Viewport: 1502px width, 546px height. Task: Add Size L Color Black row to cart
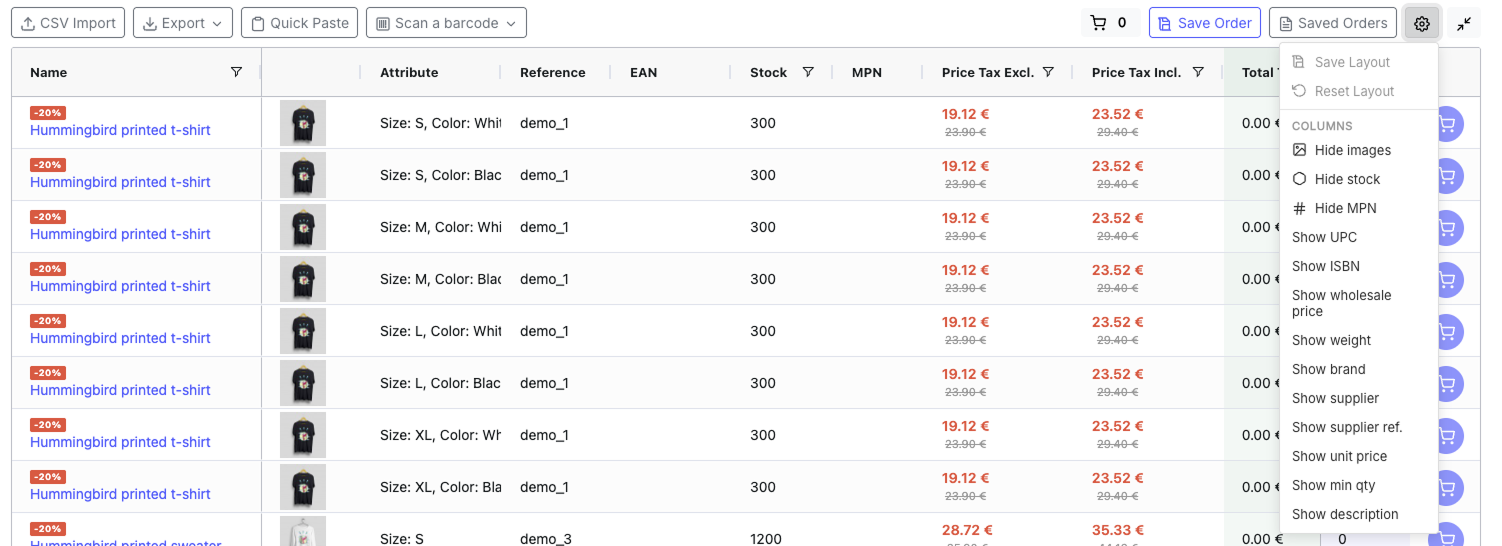click(1447, 384)
